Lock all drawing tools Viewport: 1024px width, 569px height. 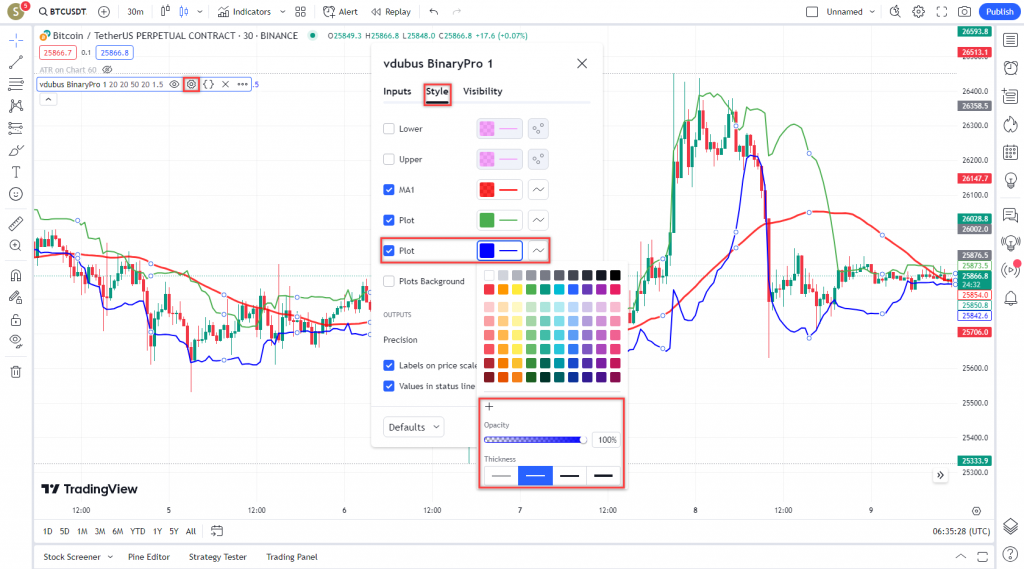(16, 320)
